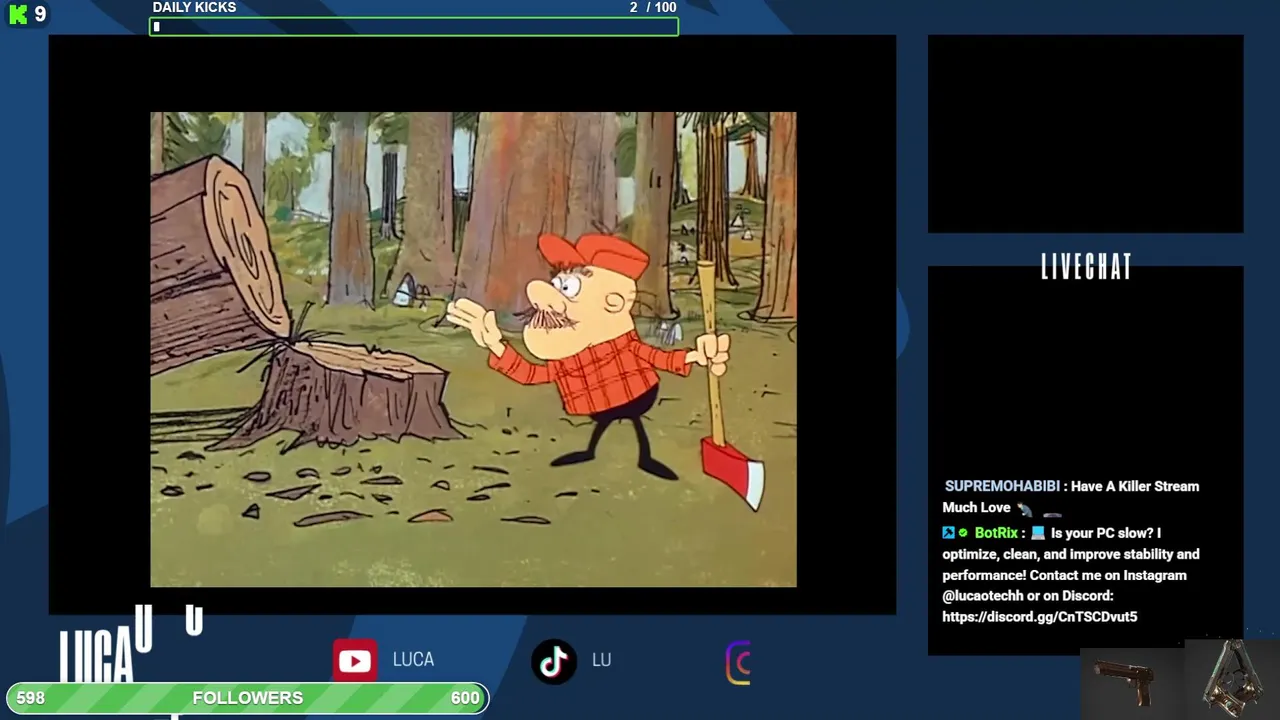Screen dimensions: 1280x720
Task: Click the LIVECHAT heading
Action: pyautogui.click(x=1086, y=267)
